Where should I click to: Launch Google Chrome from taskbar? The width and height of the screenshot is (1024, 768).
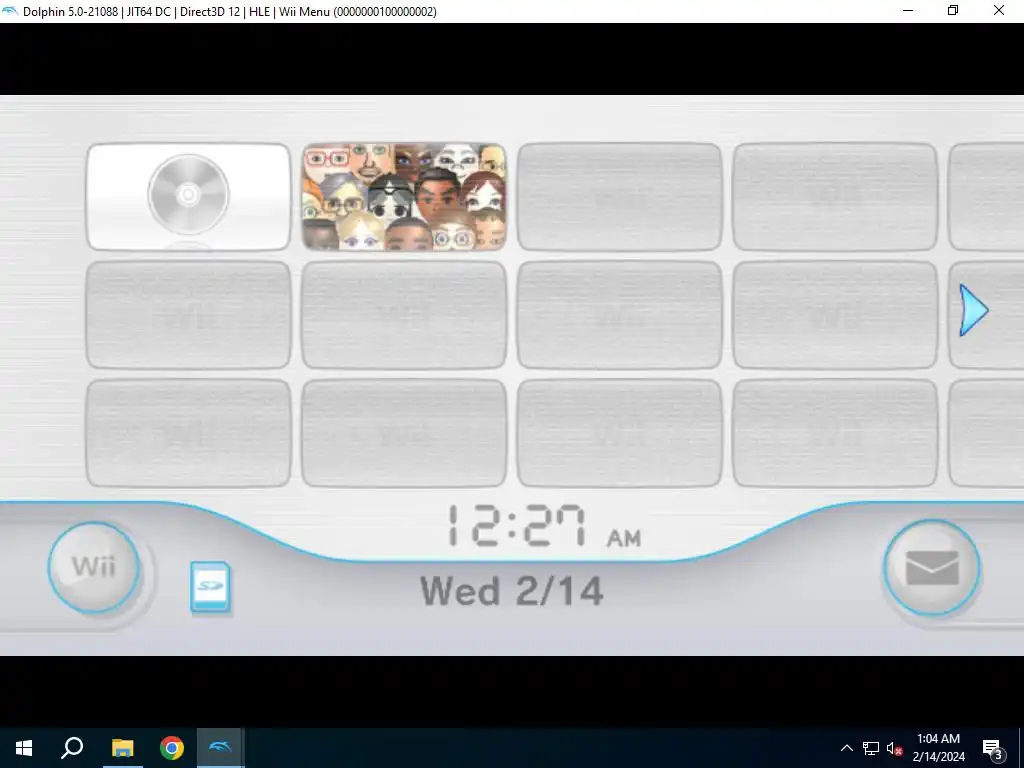(172, 748)
